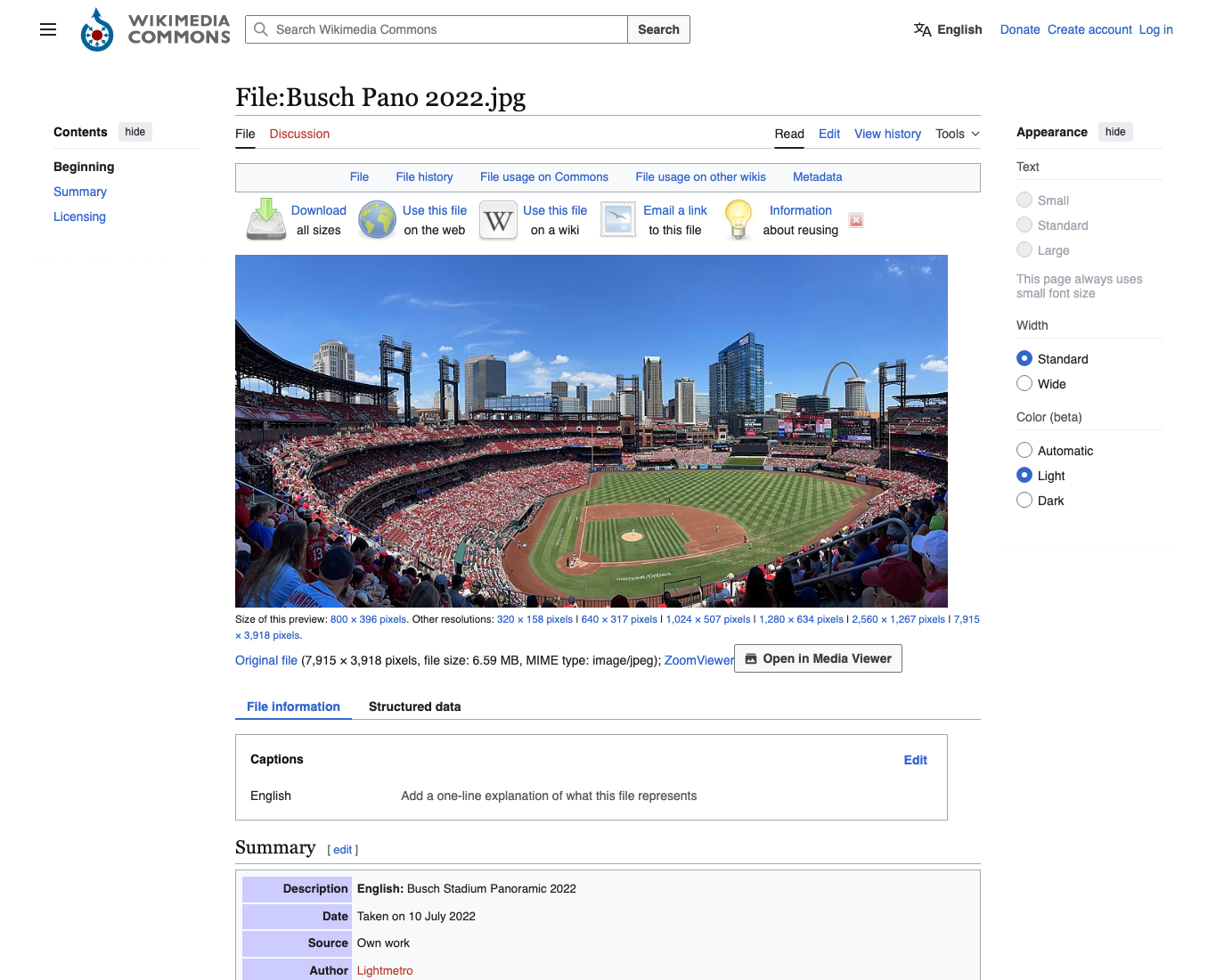Image resolution: width=1216 pixels, height=980 pixels.
Task: Choose the Automatic color radio button
Action: [x=1024, y=450]
